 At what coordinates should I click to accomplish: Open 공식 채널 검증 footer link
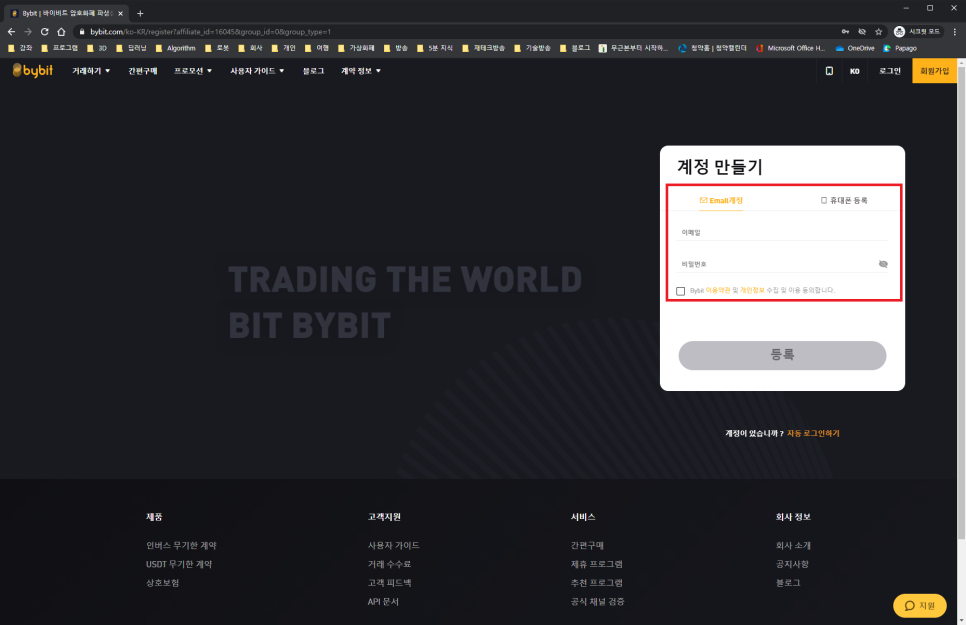click(597, 602)
